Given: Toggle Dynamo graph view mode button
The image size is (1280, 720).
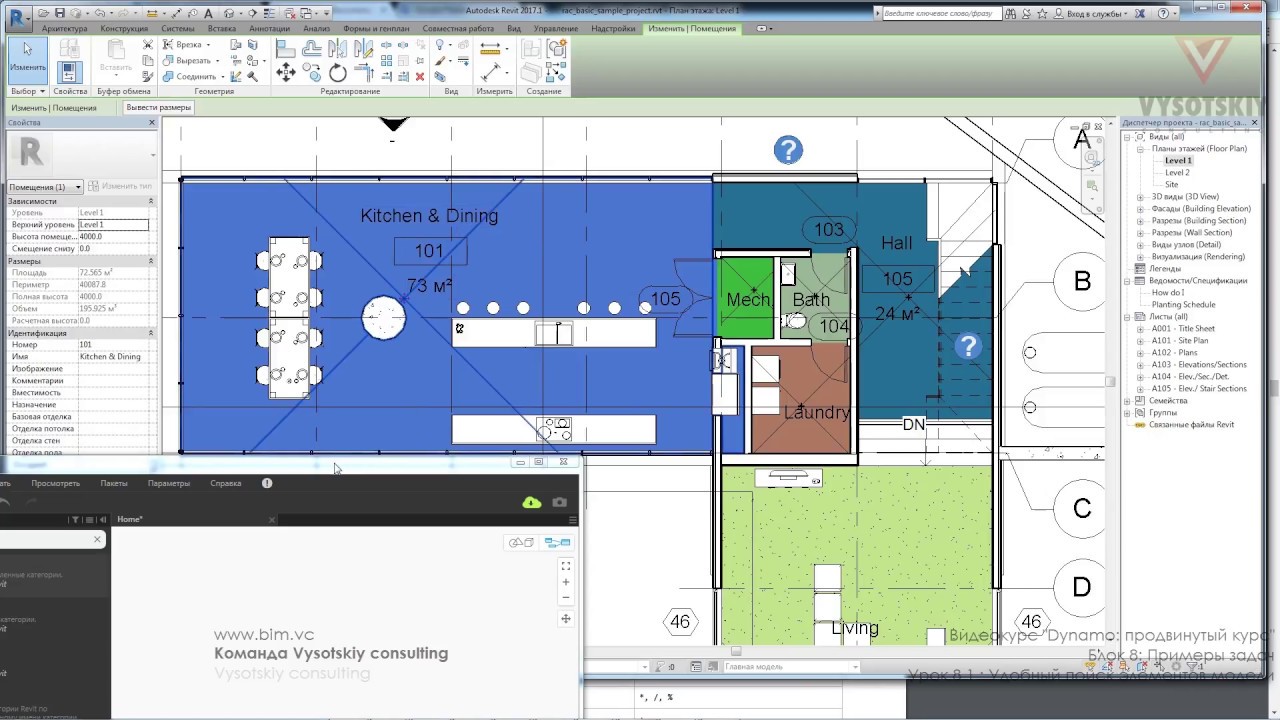Looking at the screenshot, I should pos(558,542).
